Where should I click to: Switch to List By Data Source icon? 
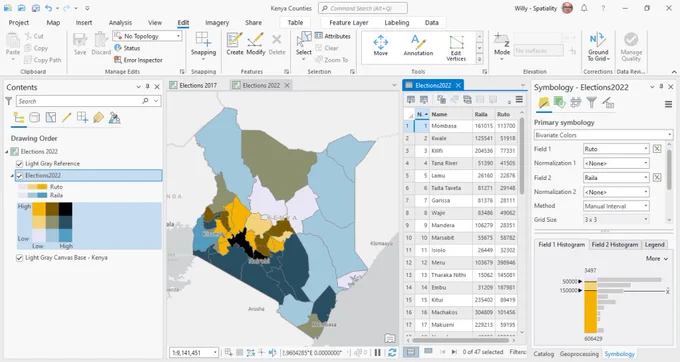coord(34,117)
